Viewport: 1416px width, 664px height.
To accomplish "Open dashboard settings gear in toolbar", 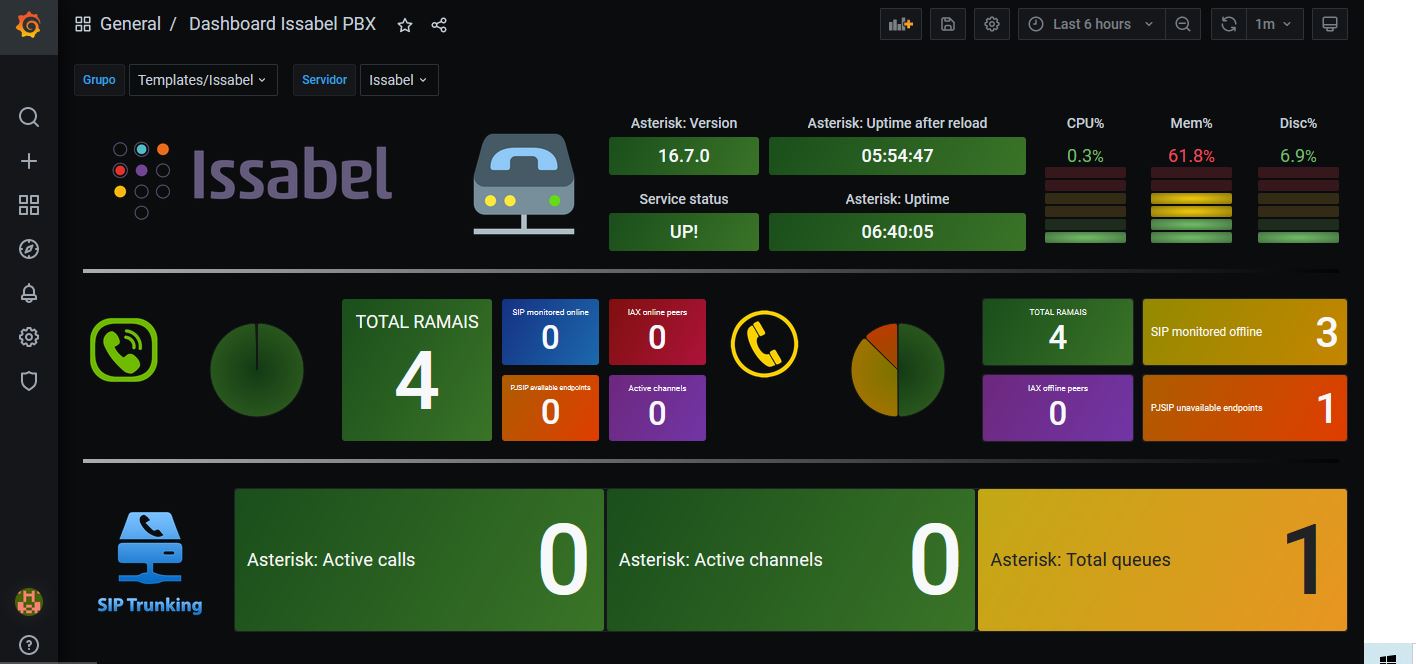I will click(992, 24).
